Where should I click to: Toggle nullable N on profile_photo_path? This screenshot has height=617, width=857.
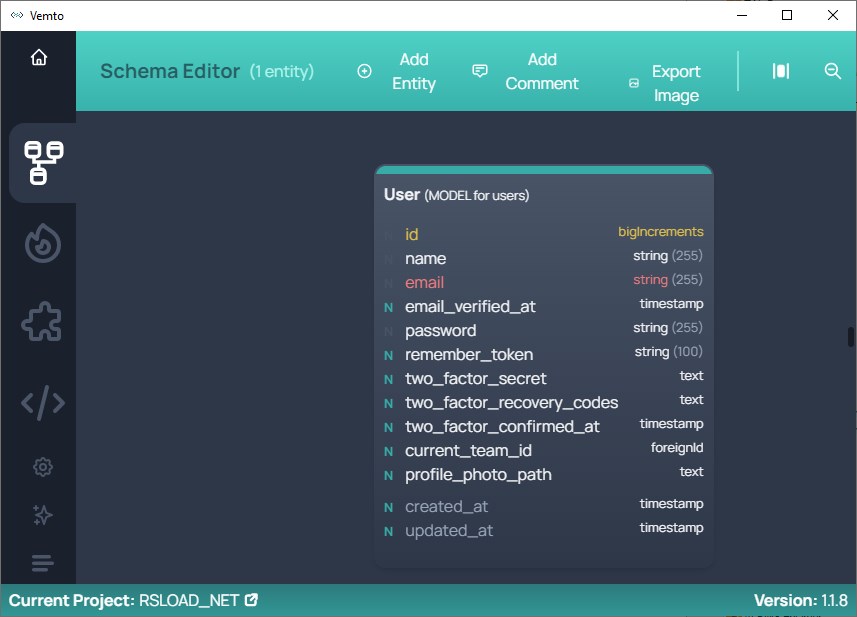point(389,476)
